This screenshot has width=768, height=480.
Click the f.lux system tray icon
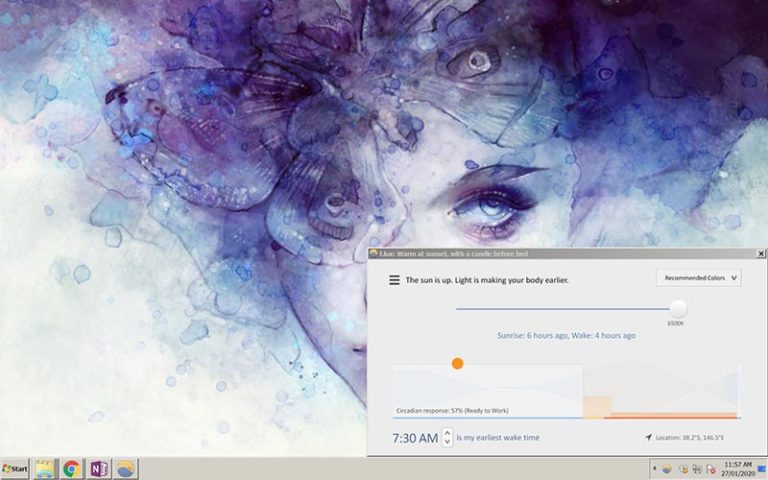click(667, 469)
